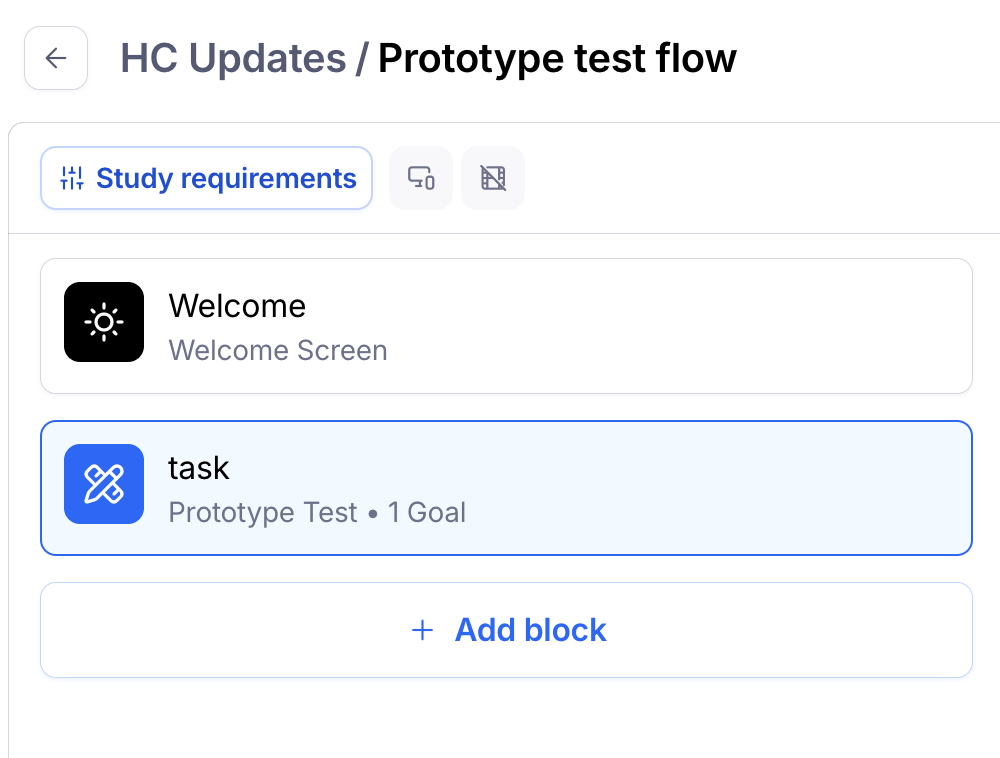Click the slash separator in the breadcrumb

click(x=362, y=58)
